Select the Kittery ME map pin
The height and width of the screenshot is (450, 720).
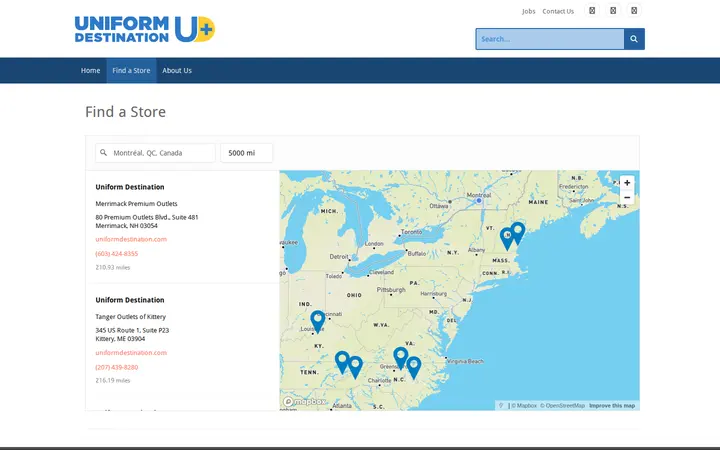click(x=518, y=232)
